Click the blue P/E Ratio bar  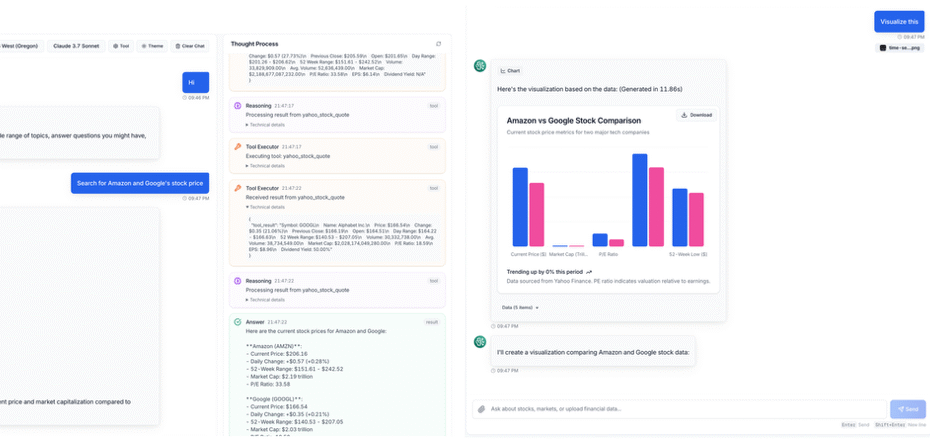(600, 240)
